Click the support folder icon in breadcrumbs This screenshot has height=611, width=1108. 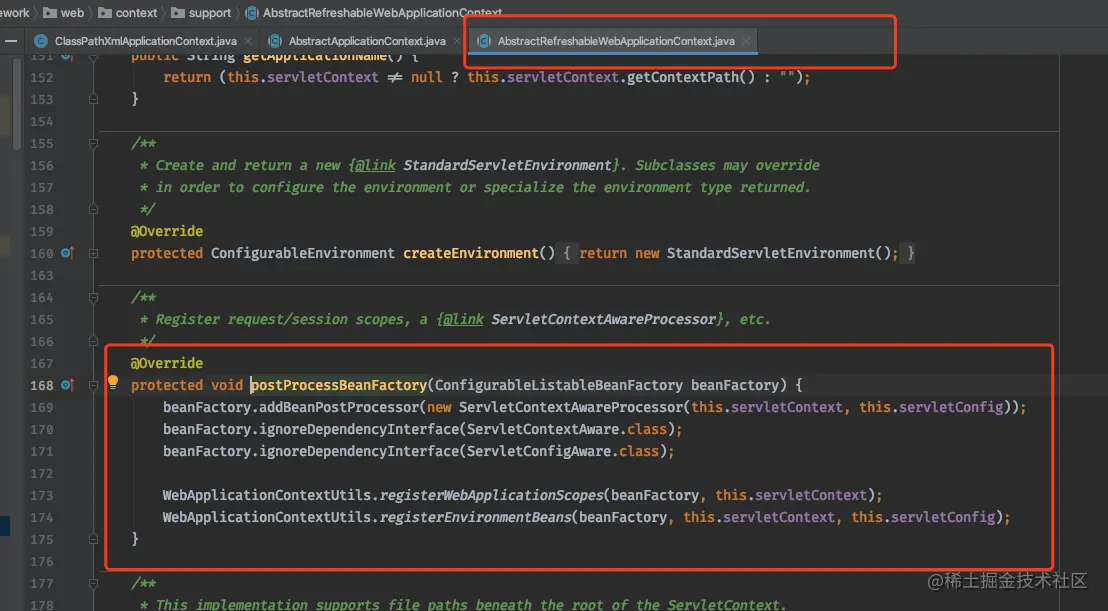click(178, 13)
